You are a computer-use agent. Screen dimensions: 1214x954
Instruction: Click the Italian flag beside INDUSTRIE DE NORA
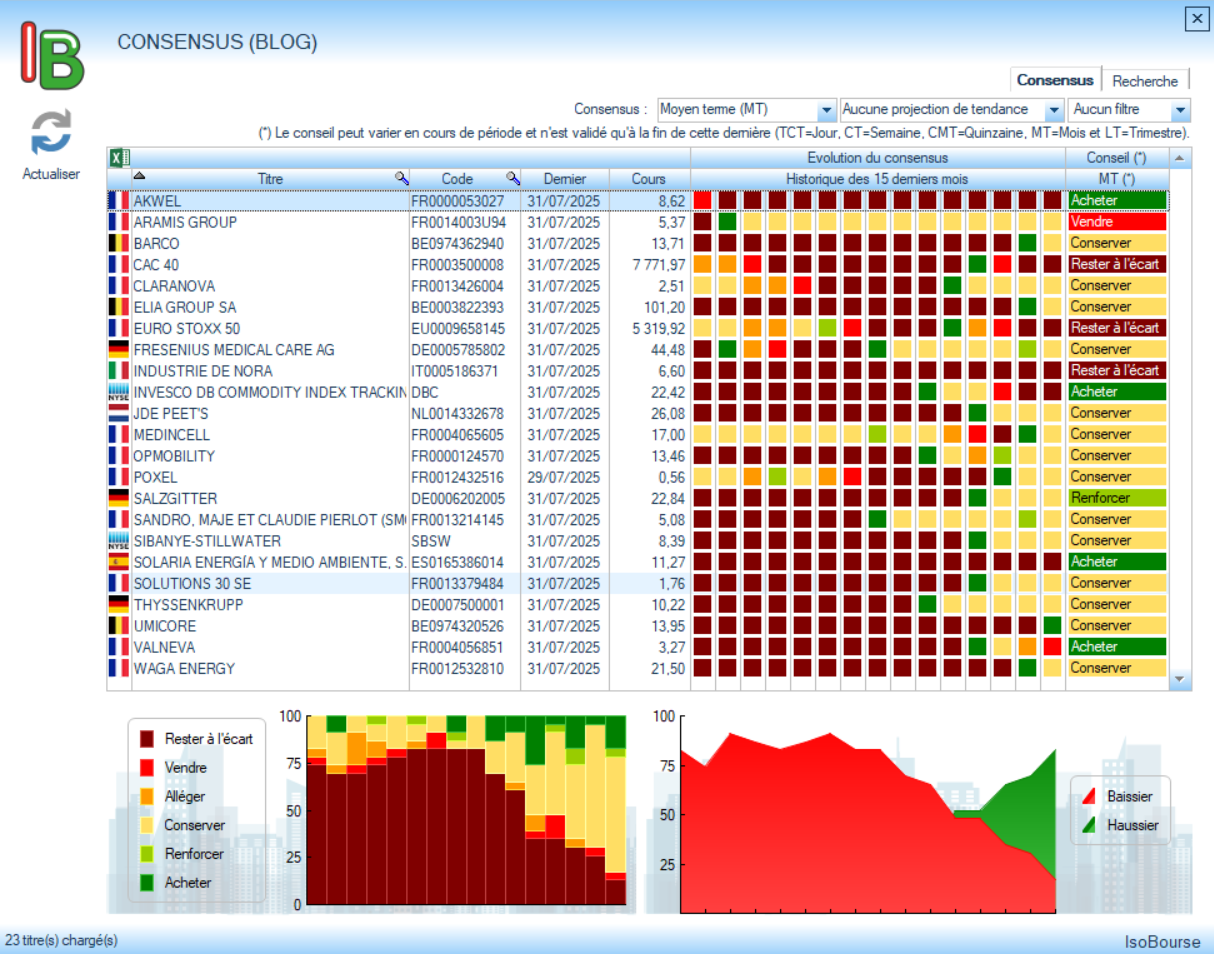pyautogui.click(x=119, y=371)
